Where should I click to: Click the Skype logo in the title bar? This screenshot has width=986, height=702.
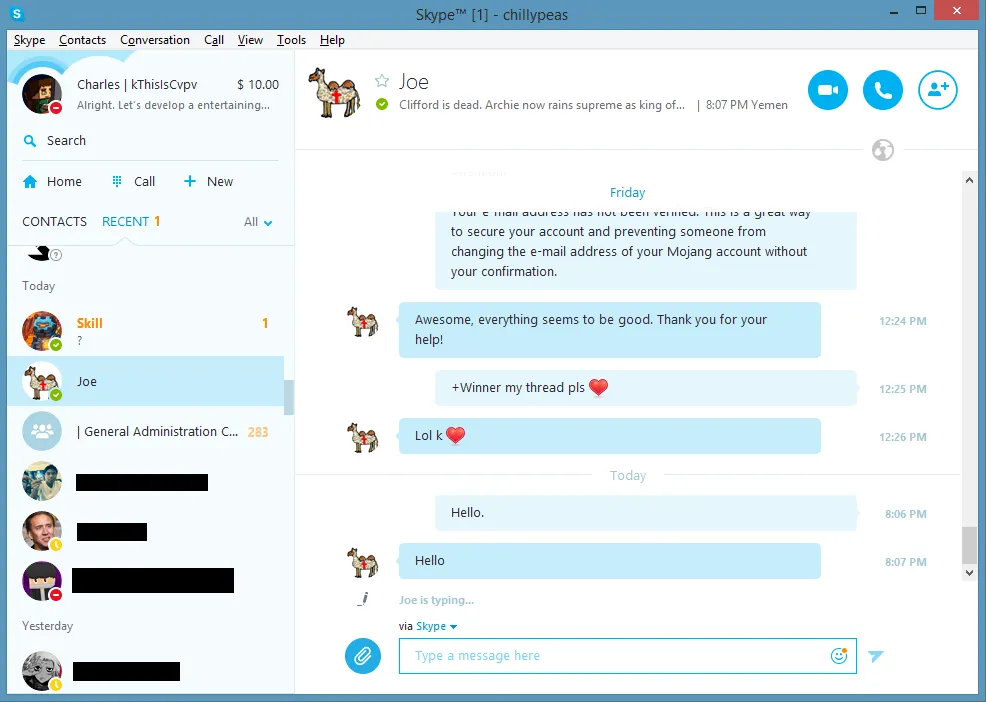[17, 13]
